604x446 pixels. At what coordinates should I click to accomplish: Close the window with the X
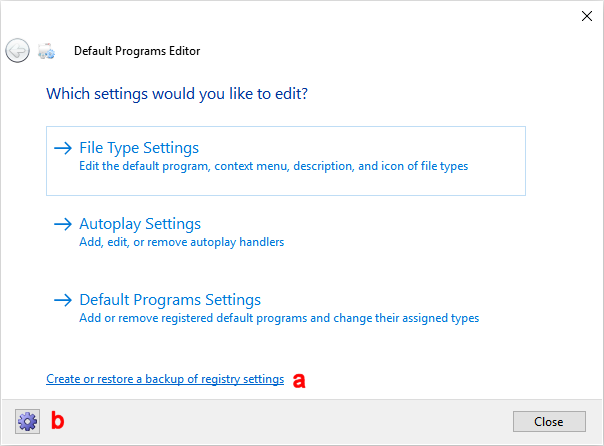coord(585,16)
